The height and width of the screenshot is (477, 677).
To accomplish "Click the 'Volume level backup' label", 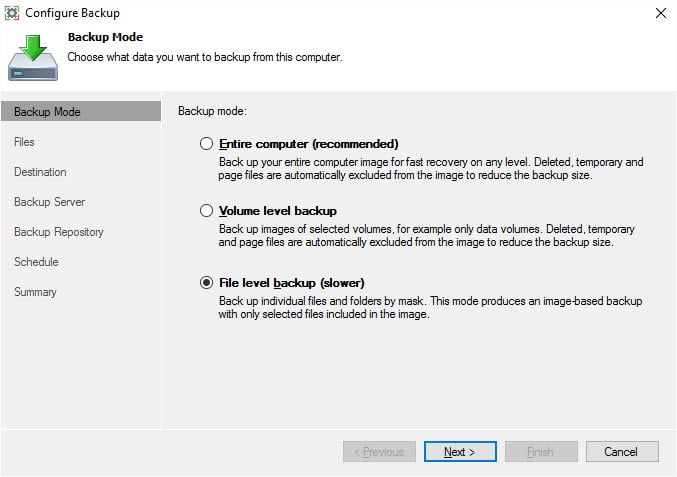I will pyautogui.click(x=278, y=211).
